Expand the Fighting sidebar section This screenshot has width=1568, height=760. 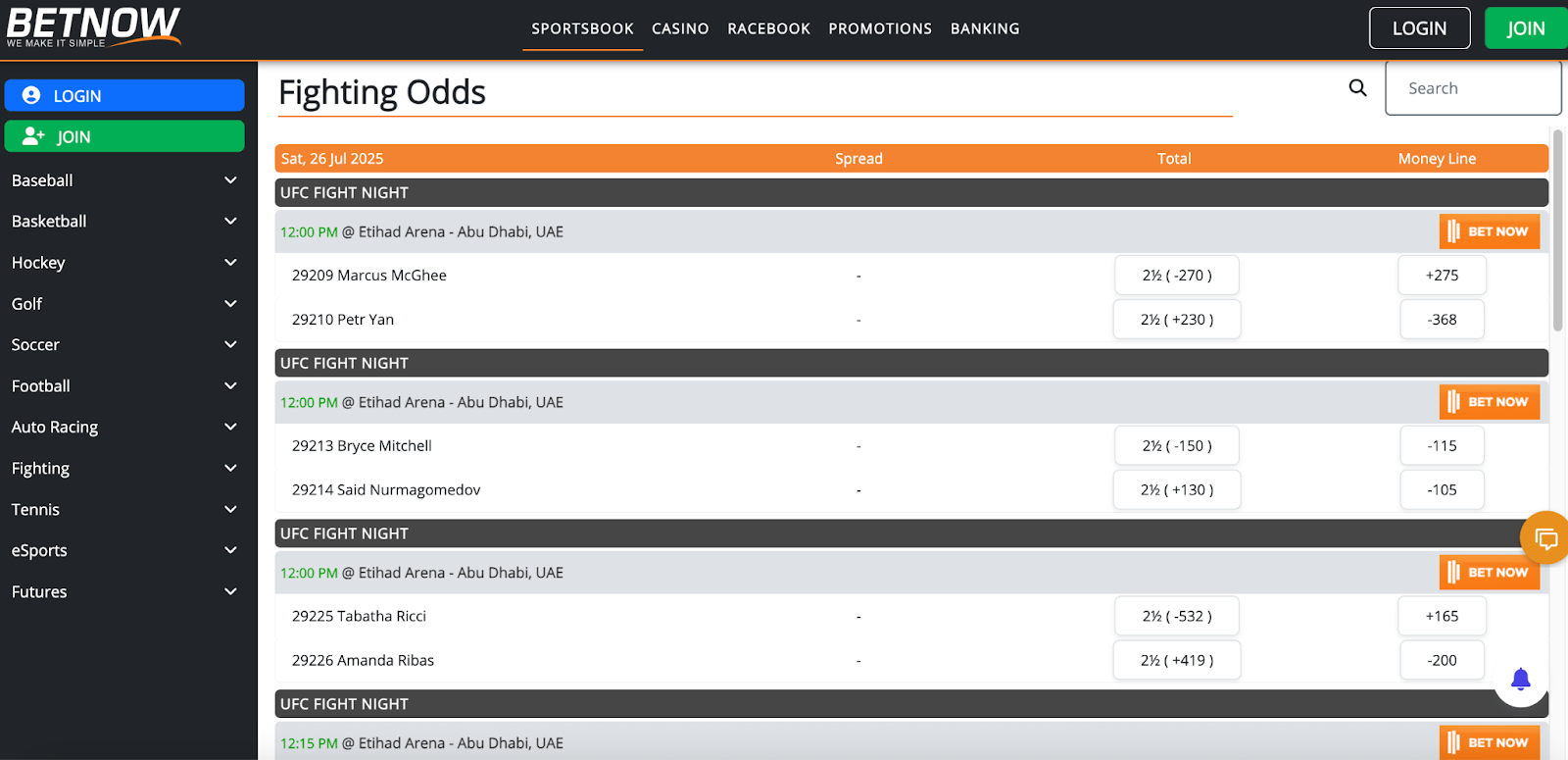230,469
